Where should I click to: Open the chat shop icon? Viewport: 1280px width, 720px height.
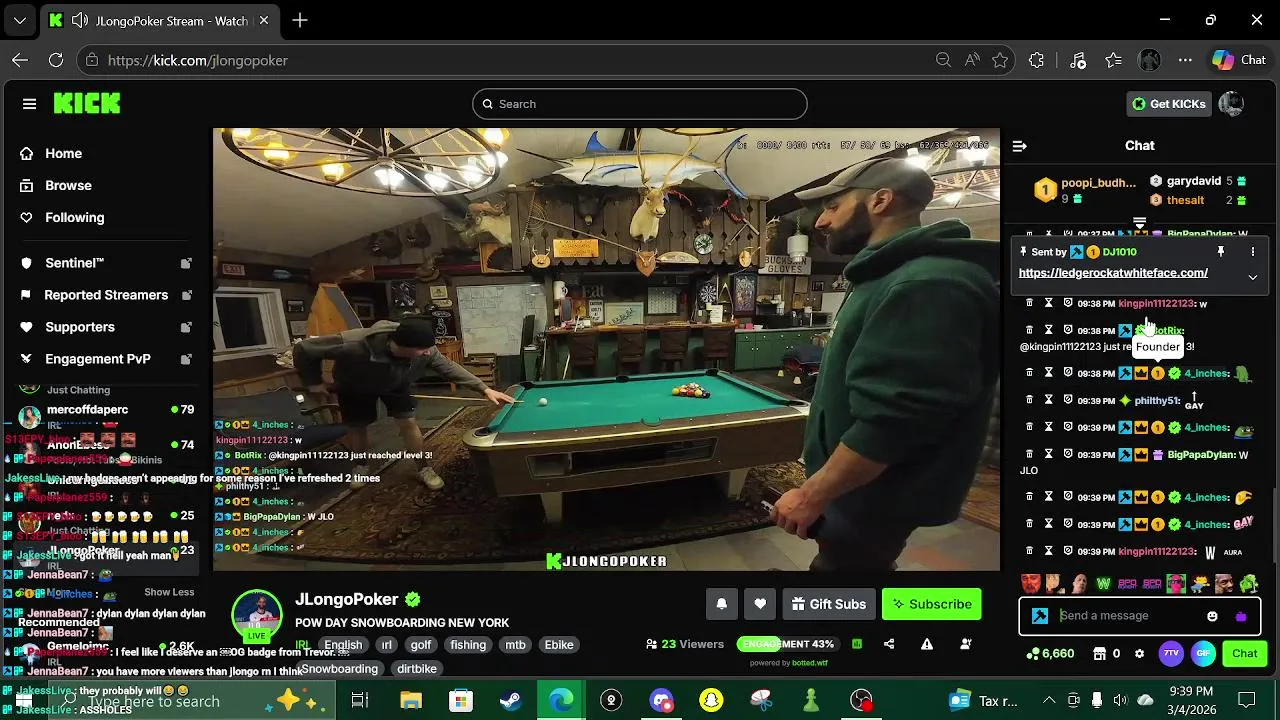point(1099,654)
